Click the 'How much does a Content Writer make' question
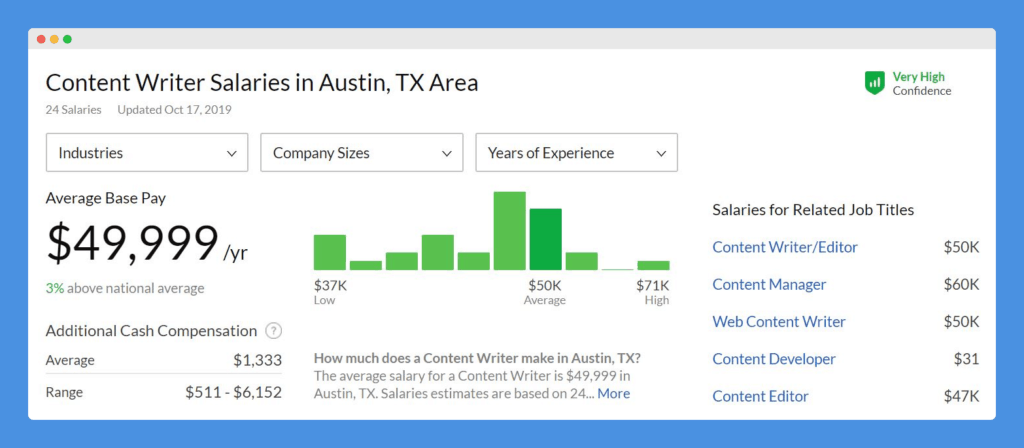1024x448 pixels. (477, 359)
